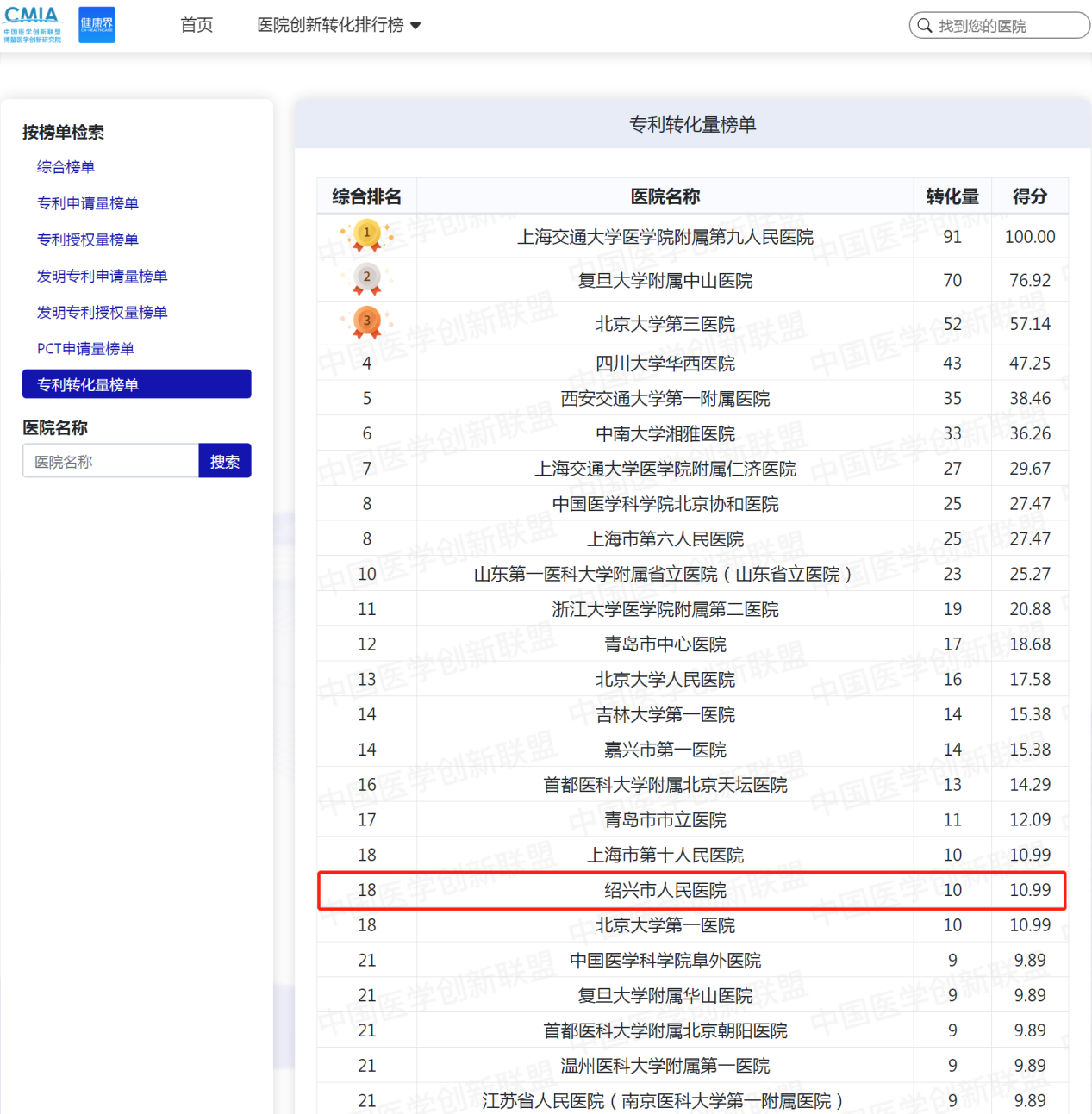Select 首都医科大学附属北京朝阳医院 row
Image resolution: width=1092 pixels, height=1114 pixels.
pos(693,1030)
